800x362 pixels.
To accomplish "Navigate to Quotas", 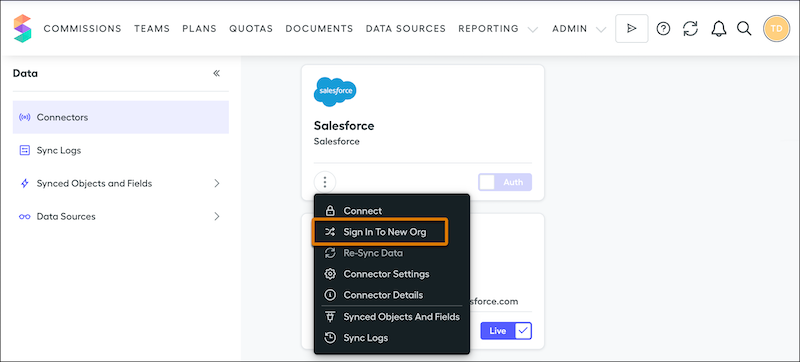I will [x=251, y=29].
